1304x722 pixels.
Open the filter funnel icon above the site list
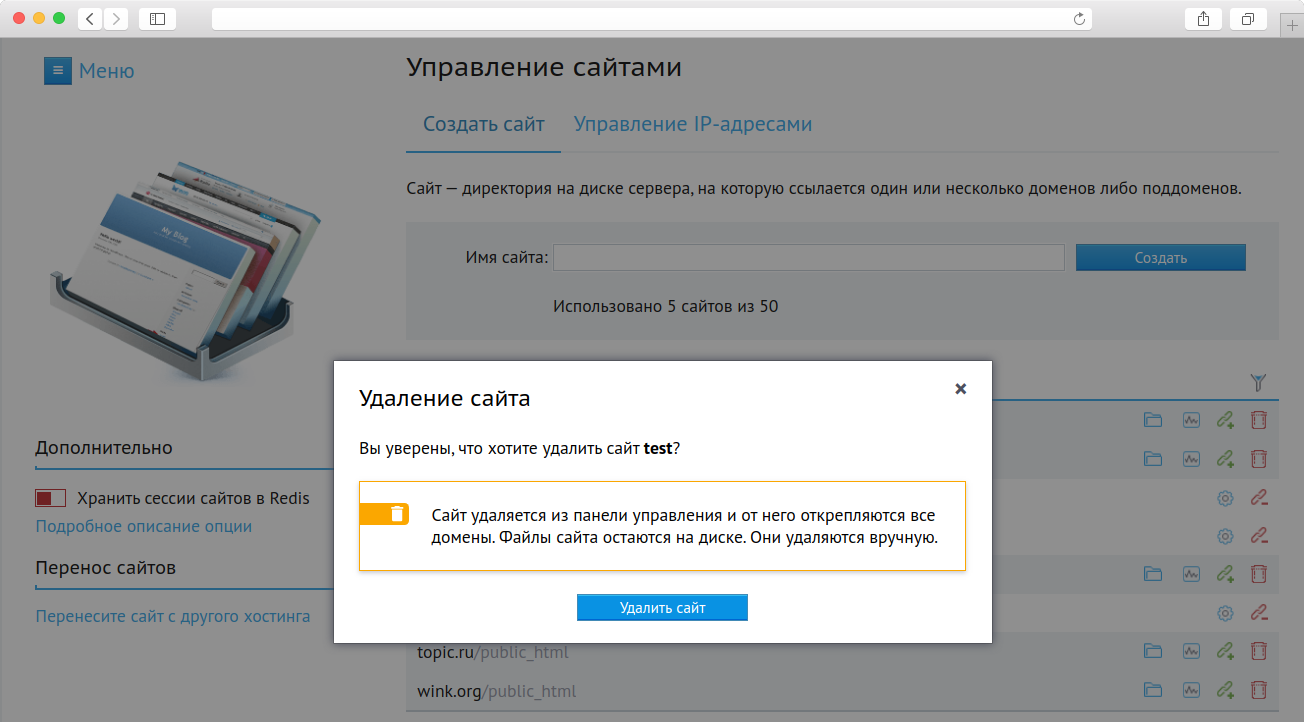point(1259,382)
